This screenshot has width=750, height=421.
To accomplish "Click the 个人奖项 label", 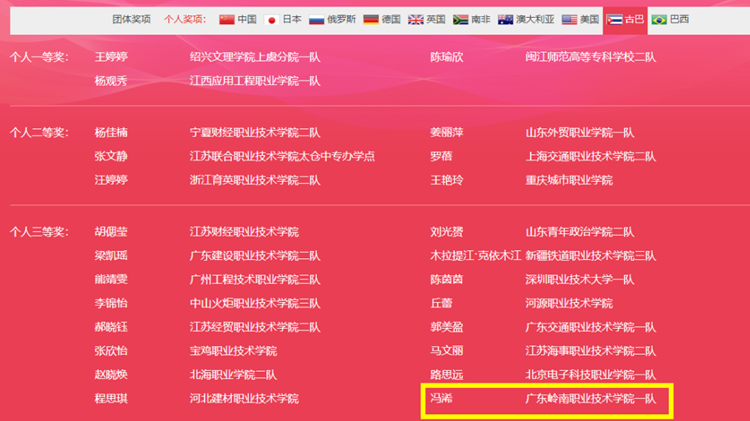I will tap(185, 19).
